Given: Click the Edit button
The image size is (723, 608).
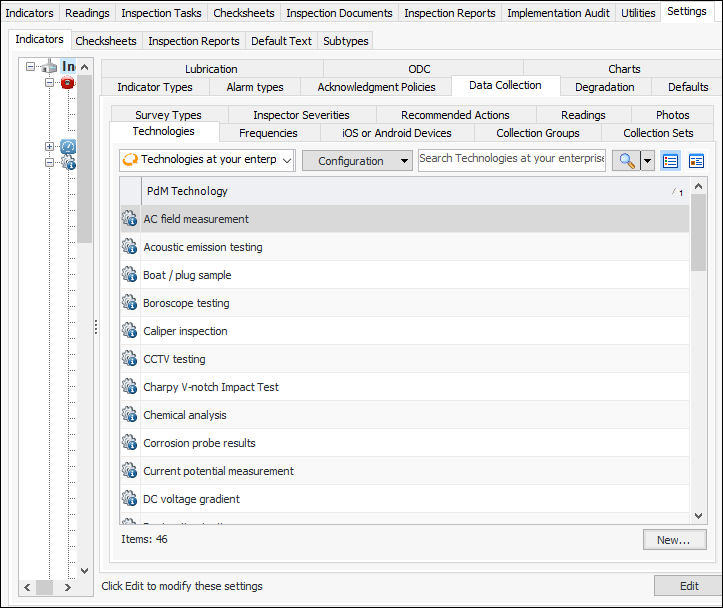Looking at the screenshot, I should [688, 586].
